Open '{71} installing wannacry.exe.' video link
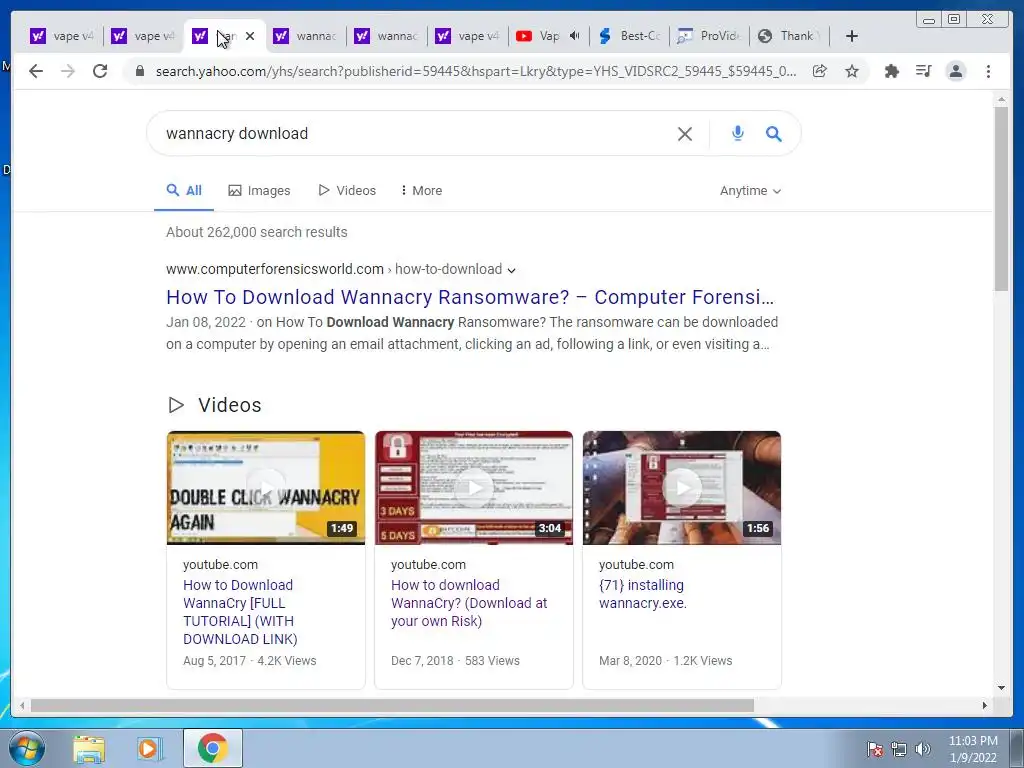The image size is (1024, 768). pyautogui.click(x=643, y=594)
